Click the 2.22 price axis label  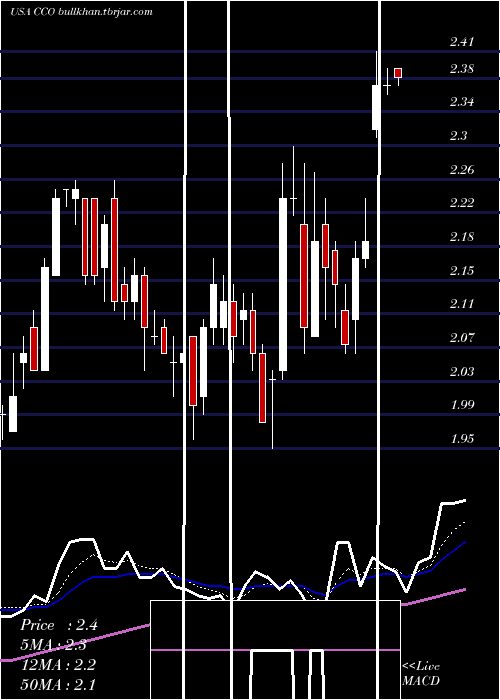coord(462,203)
